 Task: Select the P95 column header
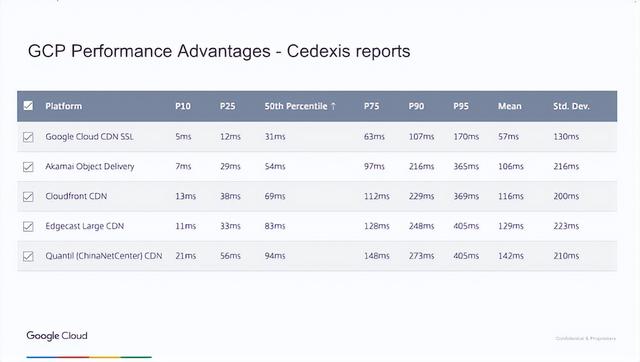point(461,106)
